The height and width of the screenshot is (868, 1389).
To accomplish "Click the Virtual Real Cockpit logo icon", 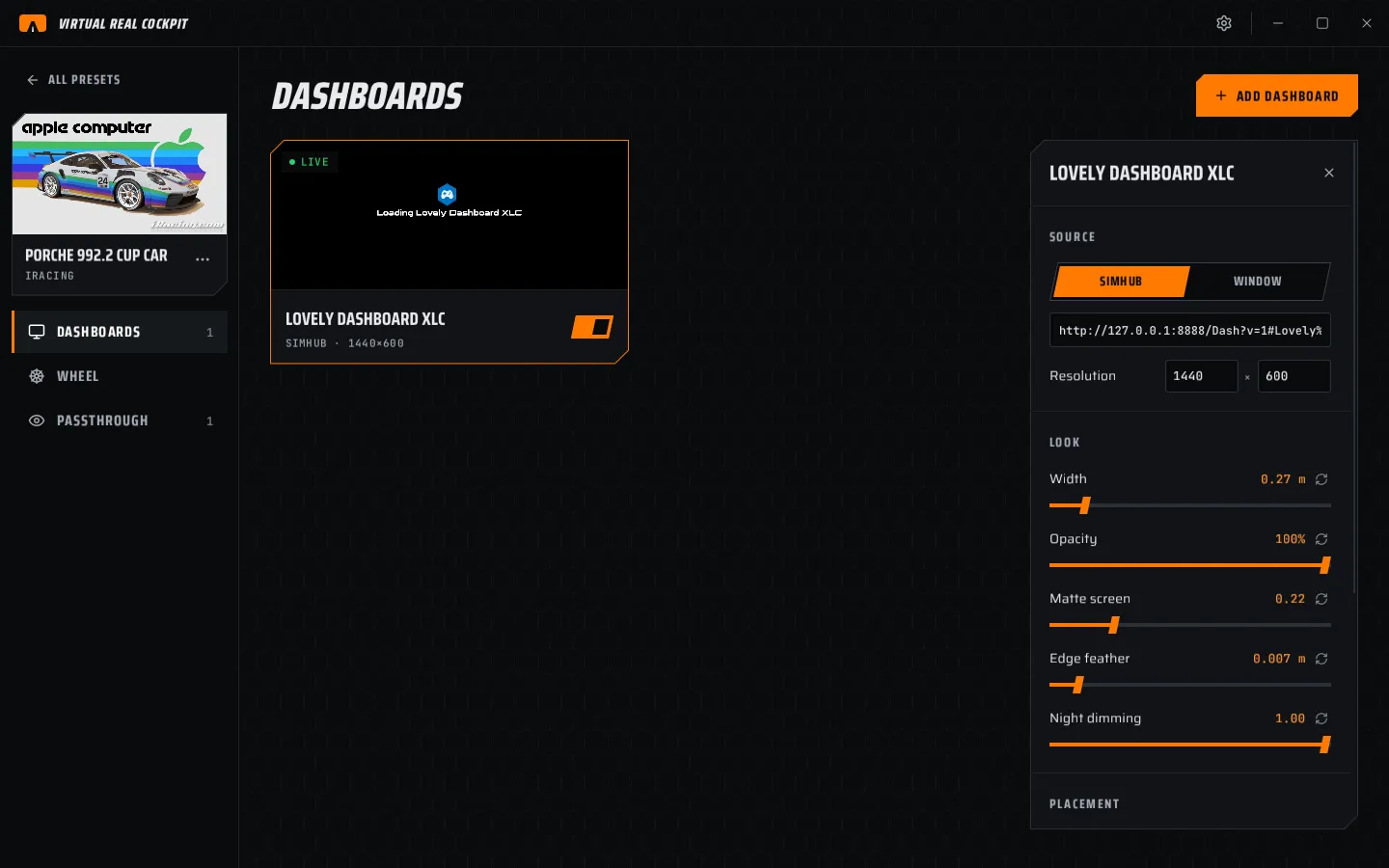I will tap(33, 23).
